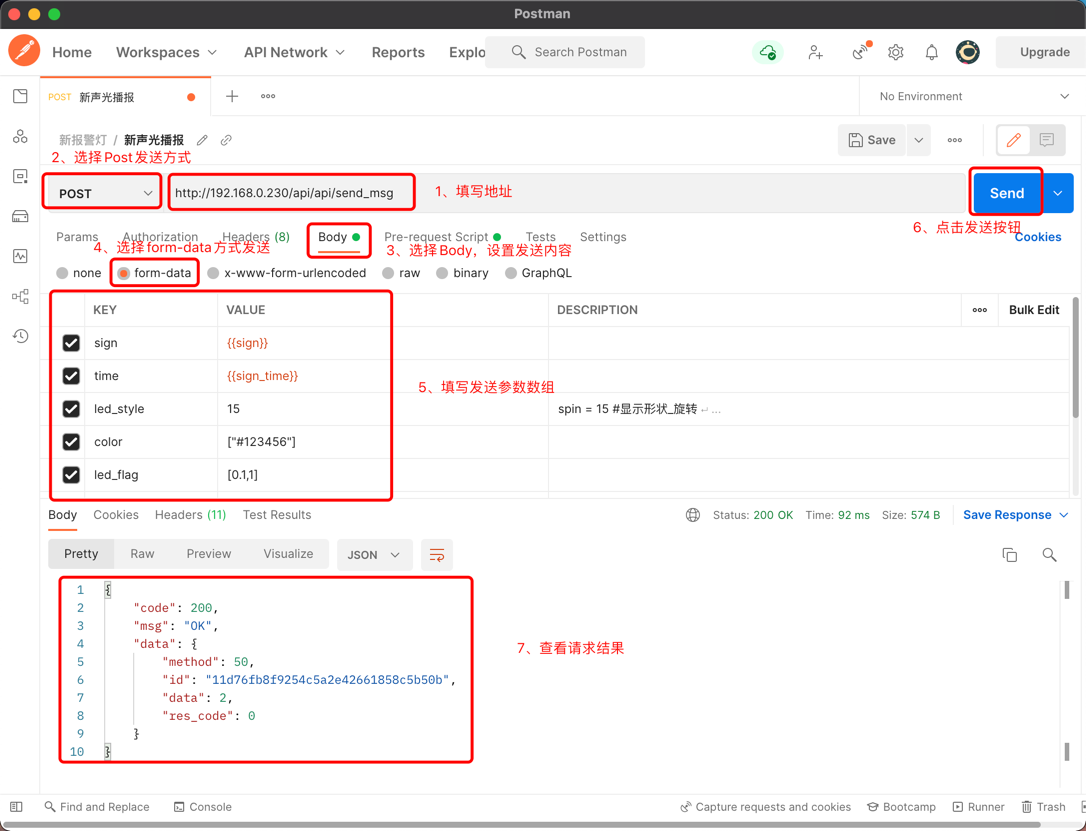The image size is (1086, 831).
Task: Expand the Save Response dropdown
Action: tap(1016, 515)
